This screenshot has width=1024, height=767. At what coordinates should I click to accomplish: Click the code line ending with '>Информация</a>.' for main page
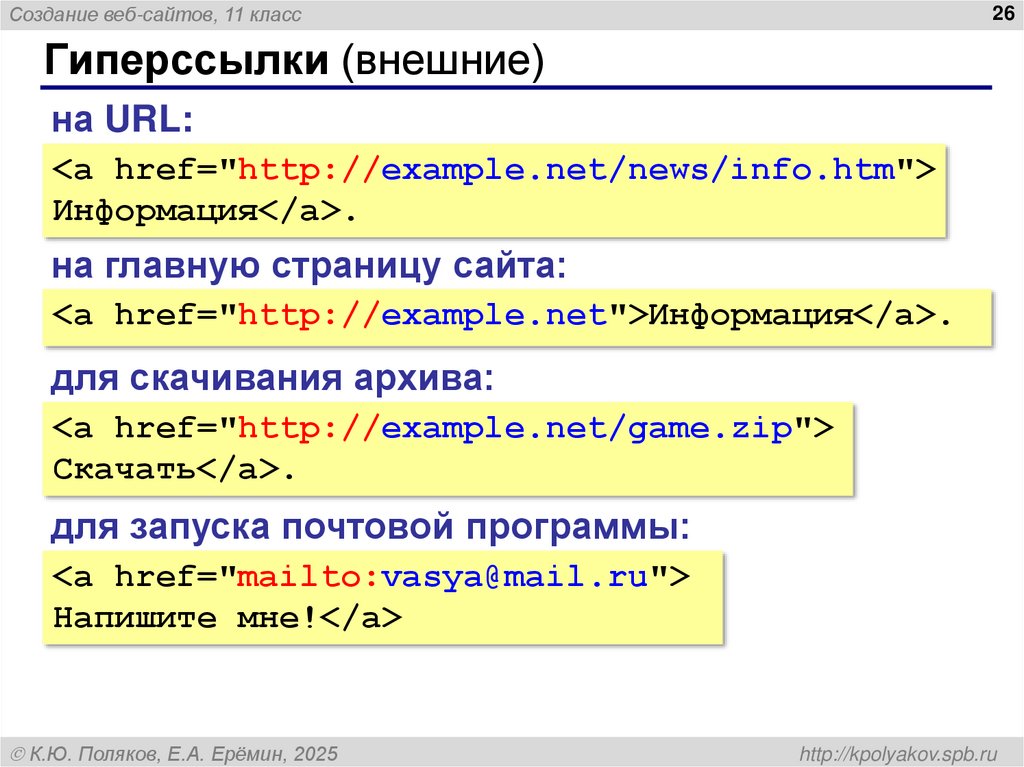502,316
